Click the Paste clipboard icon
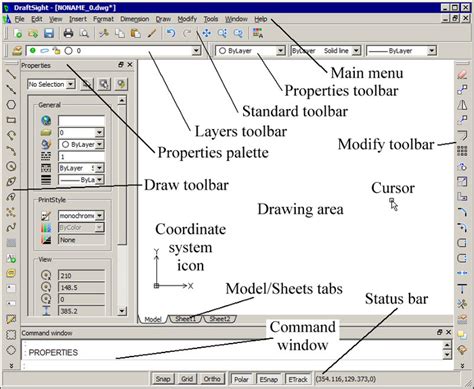Image resolution: width=474 pixels, height=389 pixels. 135,33
